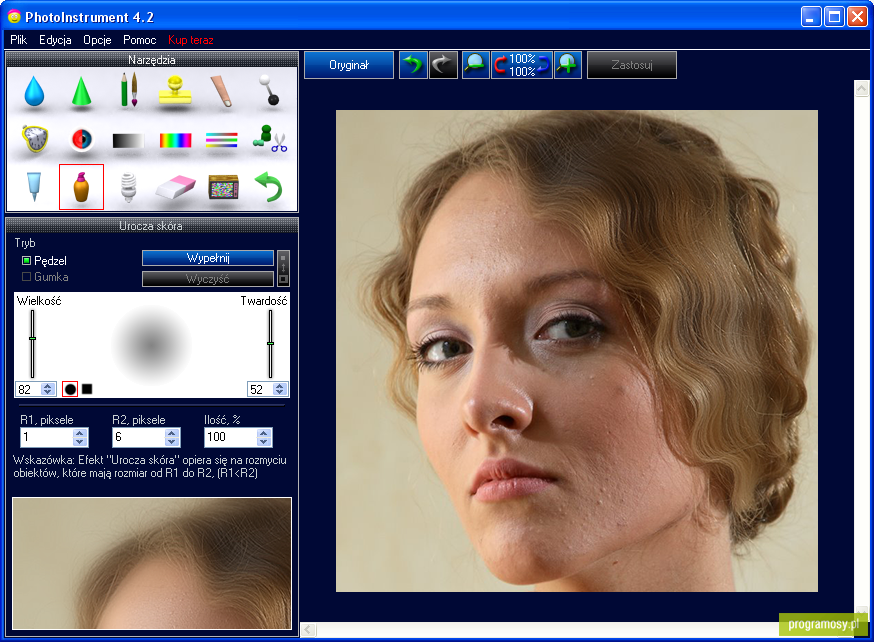Screen dimensions: 874x642
Task: Click the Ilość % input field
Action: click(231, 437)
